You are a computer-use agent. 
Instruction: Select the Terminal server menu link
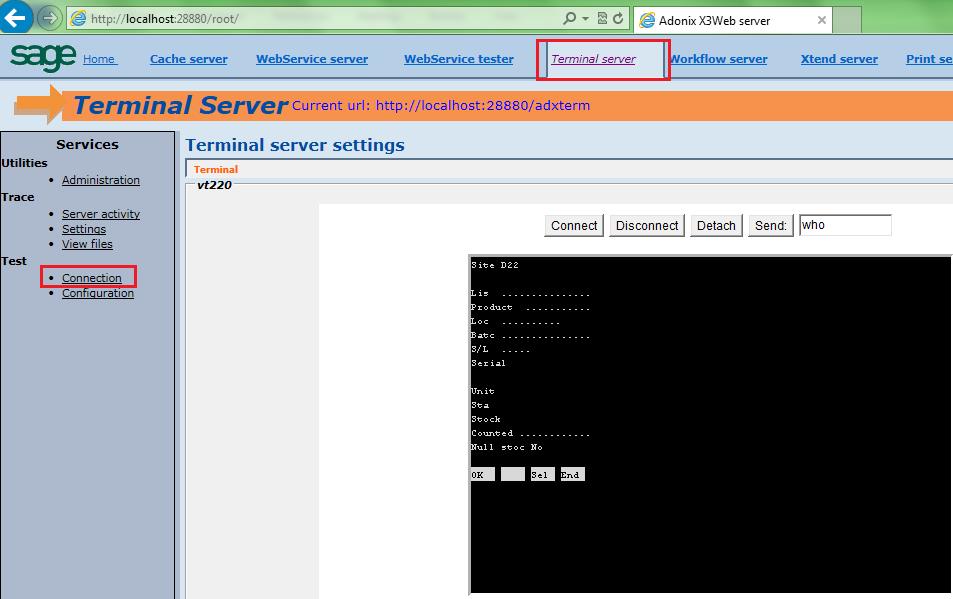593,59
